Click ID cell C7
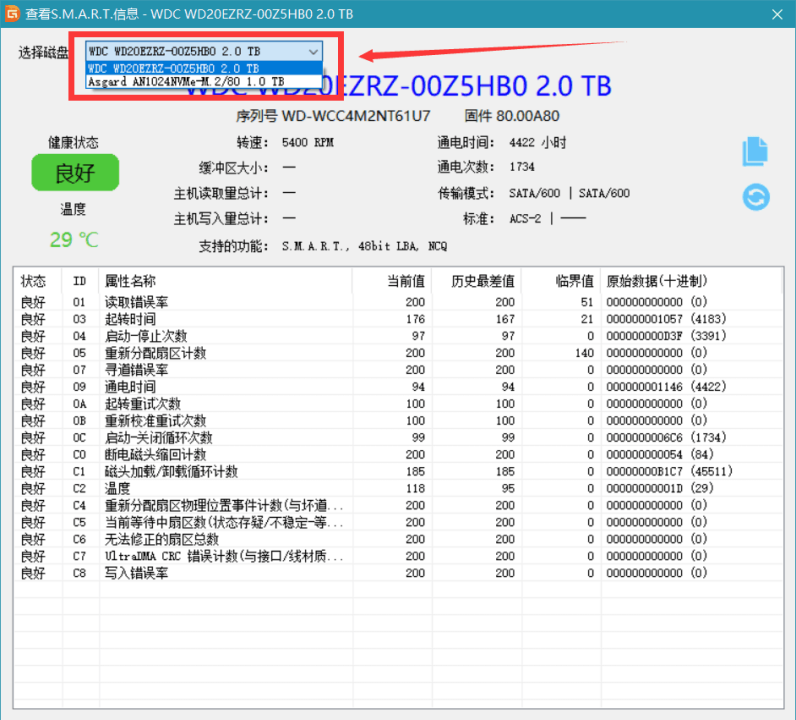This screenshot has height=720, width=796. 79,556
